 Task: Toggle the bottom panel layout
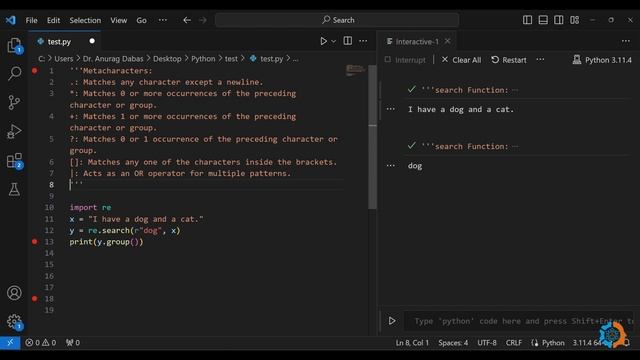pos(543,20)
